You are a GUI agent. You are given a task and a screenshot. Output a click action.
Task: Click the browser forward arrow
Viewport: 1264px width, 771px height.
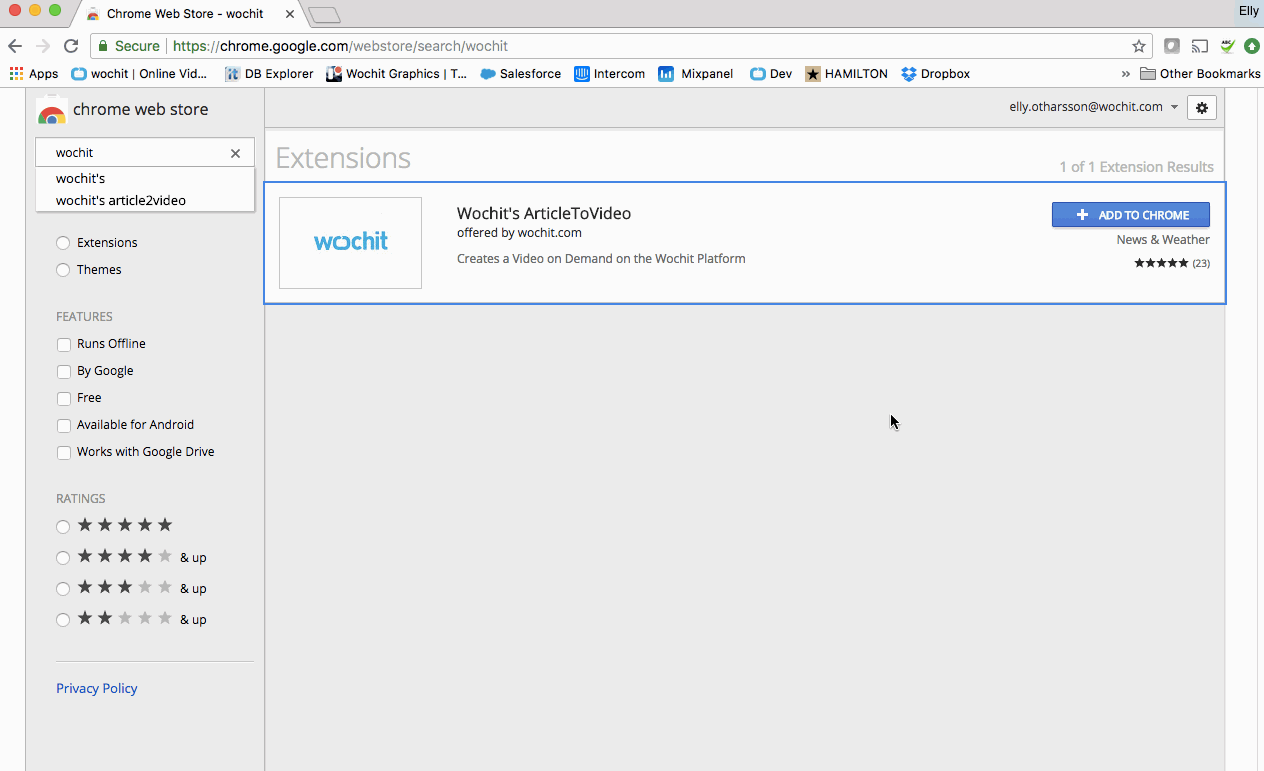pos(43,46)
